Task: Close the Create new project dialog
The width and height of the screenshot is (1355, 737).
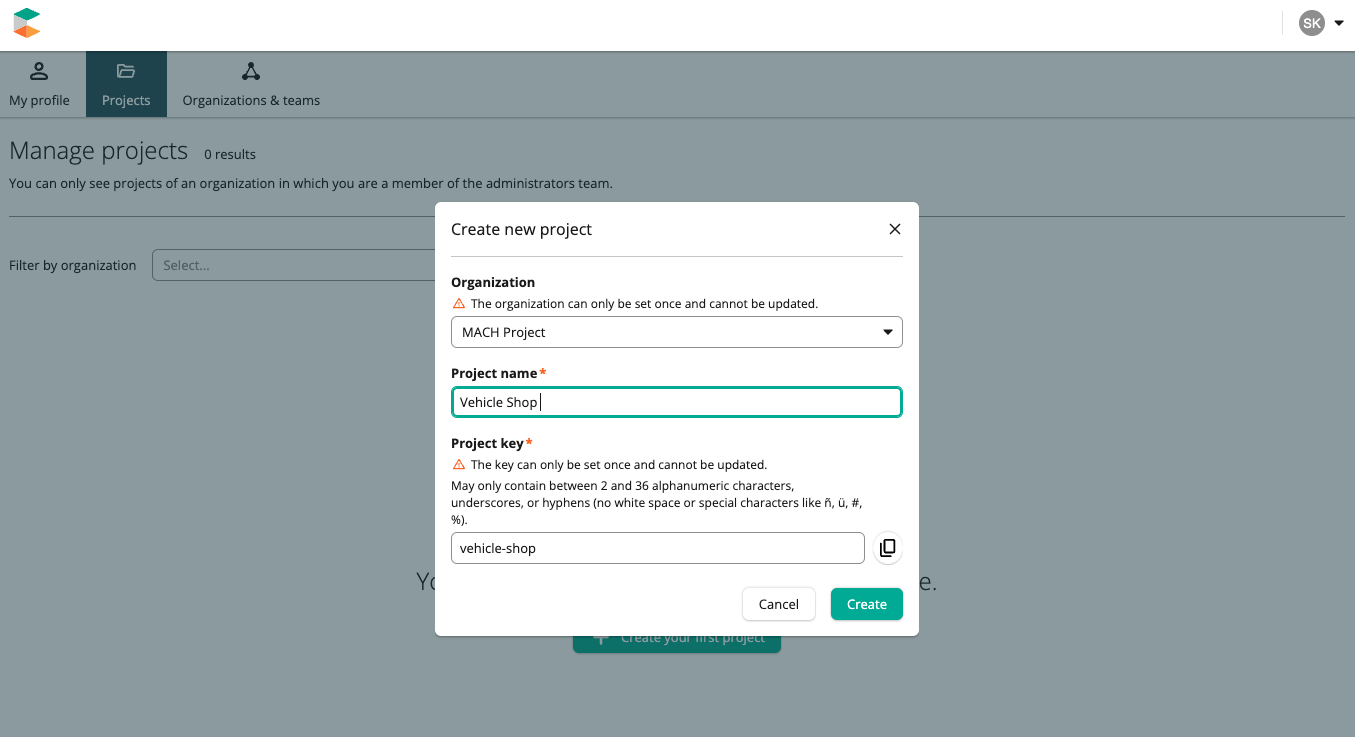Action: pos(894,229)
